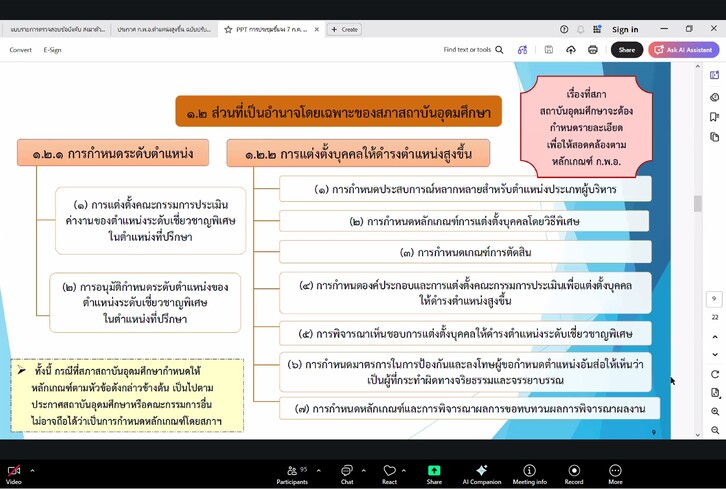Go to previous page with up chevron
Viewport: 726px width, 489px height.
pos(715,337)
